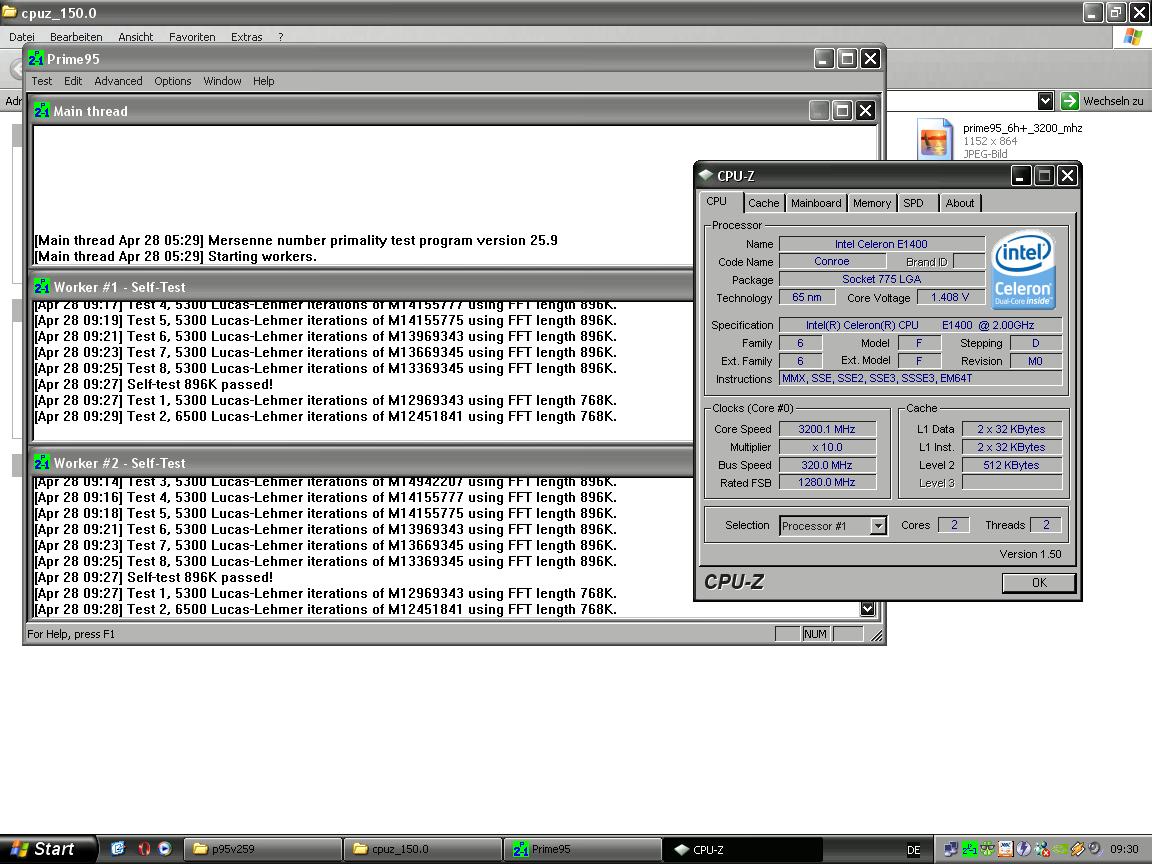
Task: Open the ? help menu in Explorer
Action: point(281,37)
